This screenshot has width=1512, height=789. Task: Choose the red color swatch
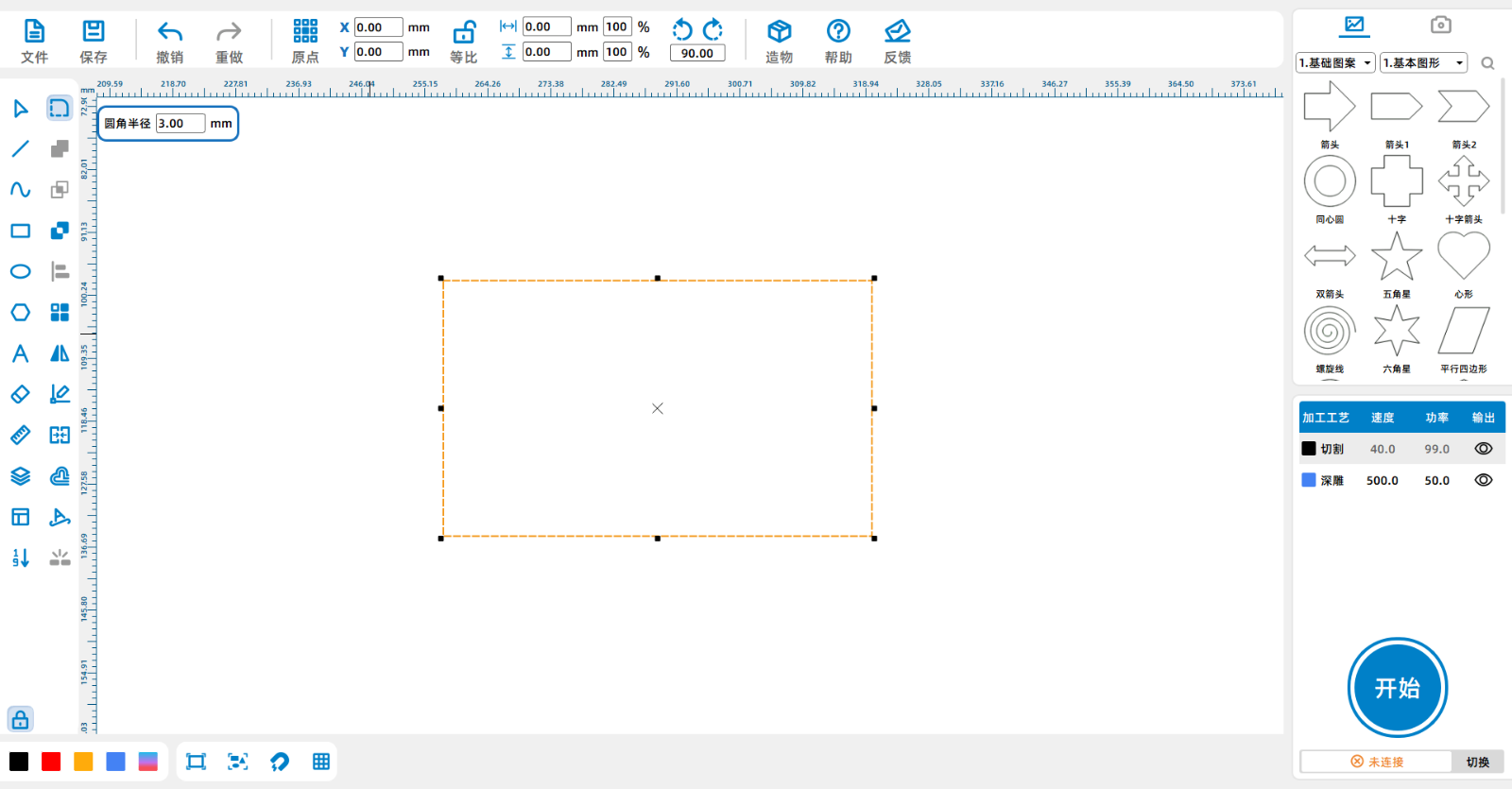(x=51, y=762)
